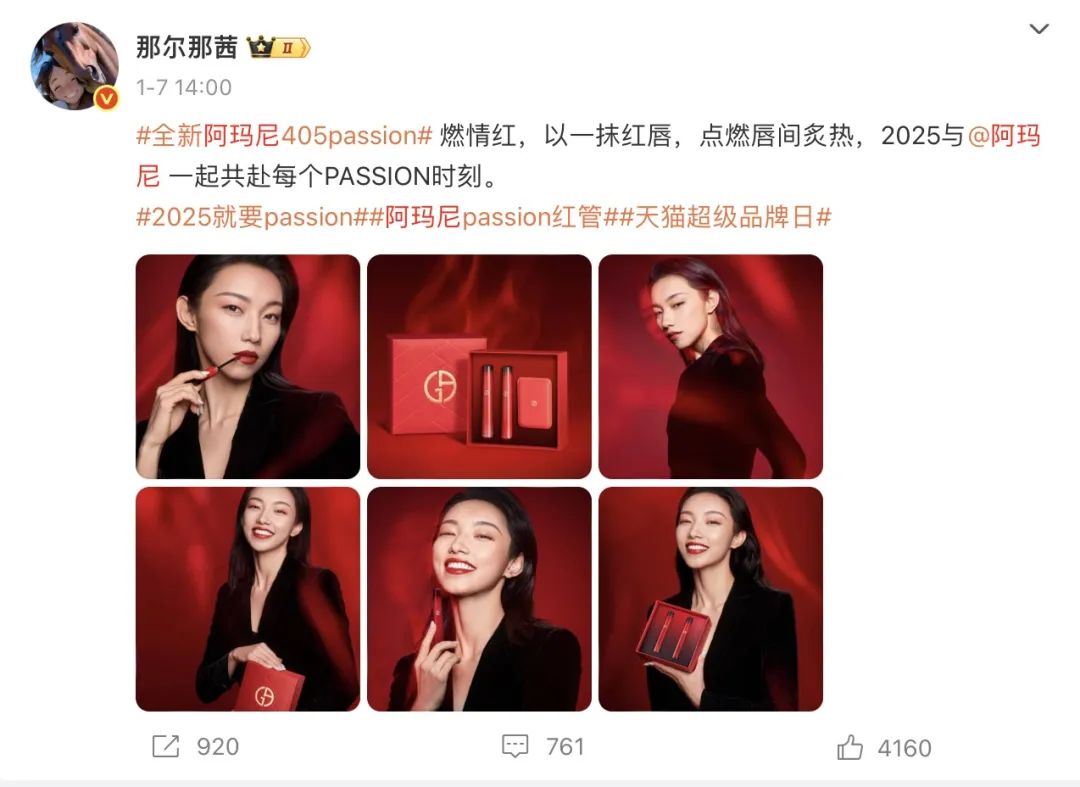The width and height of the screenshot is (1080, 787).
Task: Open the post options chevron menu
Action: pyautogui.click(x=1038, y=29)
